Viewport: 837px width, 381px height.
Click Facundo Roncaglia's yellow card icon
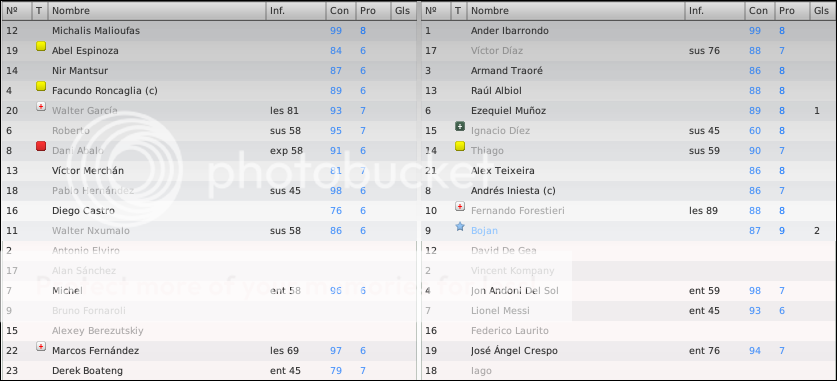41,86
